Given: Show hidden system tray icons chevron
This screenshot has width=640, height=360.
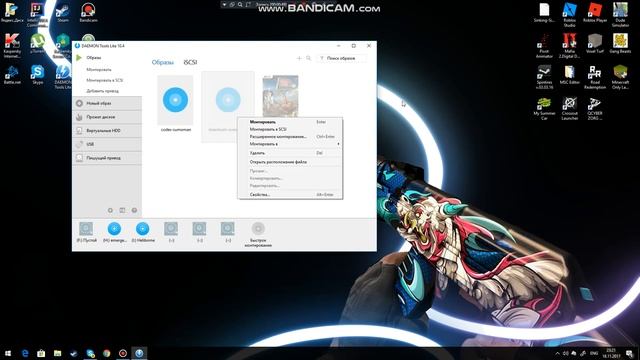Looking at the screenshot, I should 558,353.
